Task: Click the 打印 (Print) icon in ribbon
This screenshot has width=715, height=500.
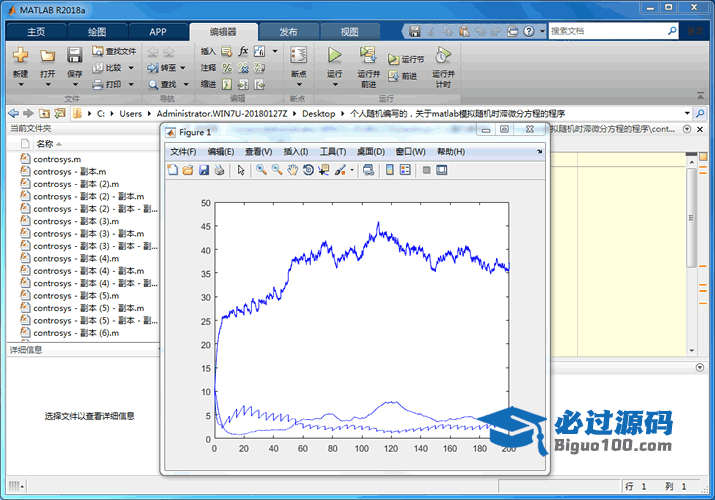Action: (x=98, y=84)
